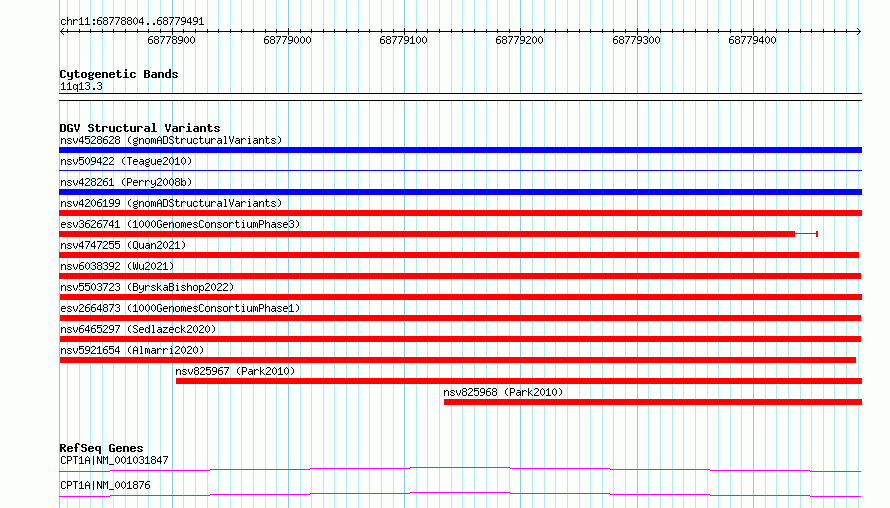
Task: Select the red bar under nsv825967
Action: 519,381
